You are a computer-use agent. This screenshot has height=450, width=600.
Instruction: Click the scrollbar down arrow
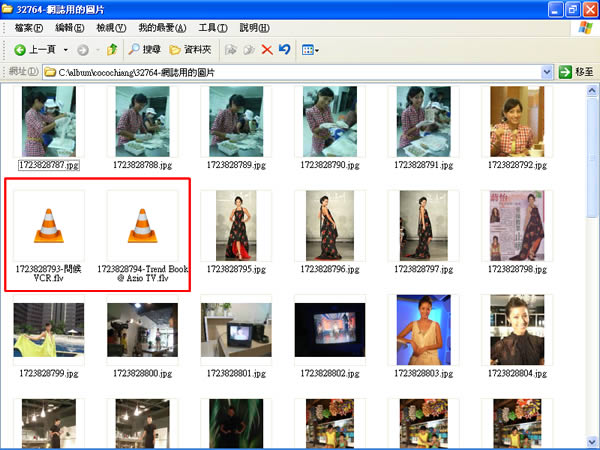coord(592,442)
